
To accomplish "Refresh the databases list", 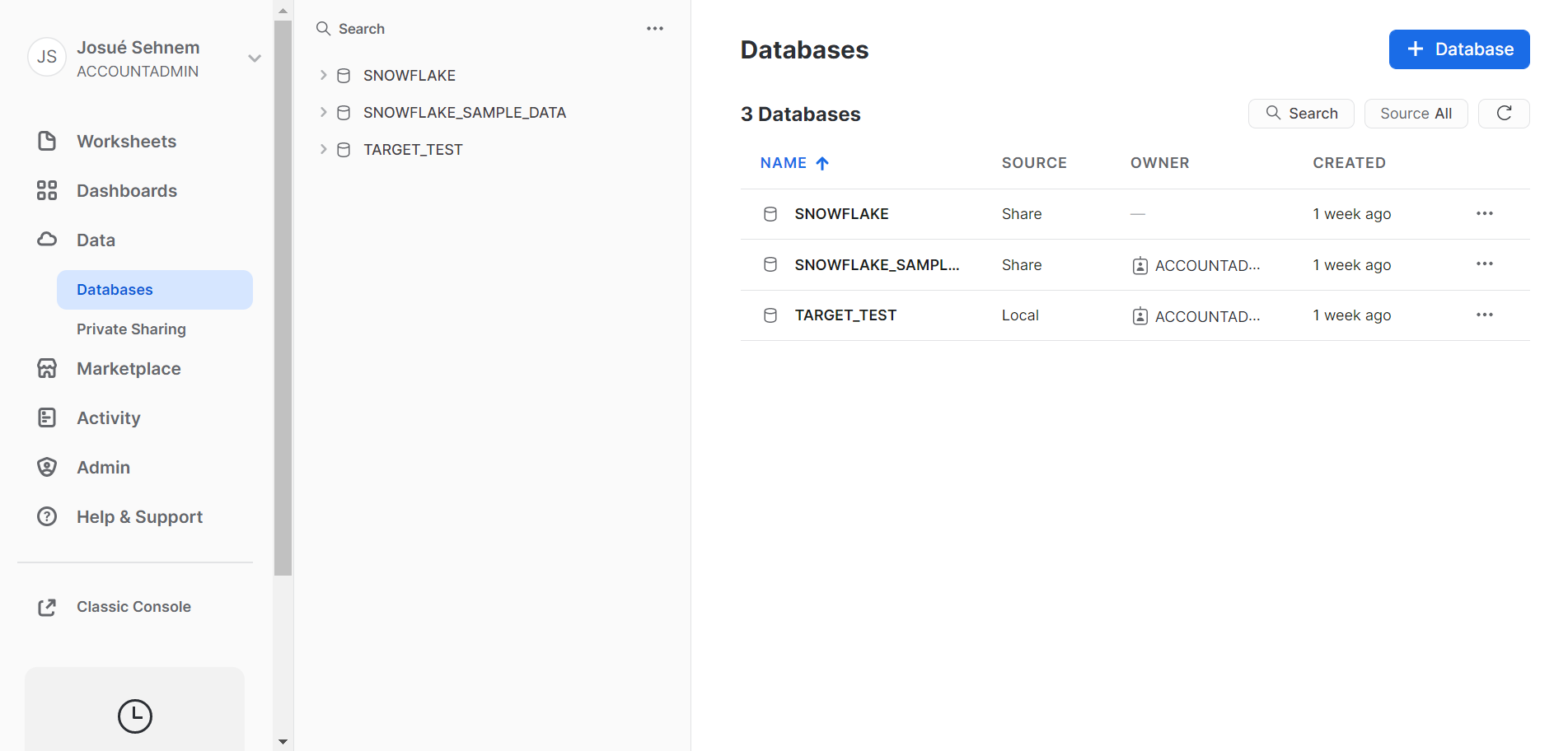I will pyautogui.click(x=1504, y=114).
